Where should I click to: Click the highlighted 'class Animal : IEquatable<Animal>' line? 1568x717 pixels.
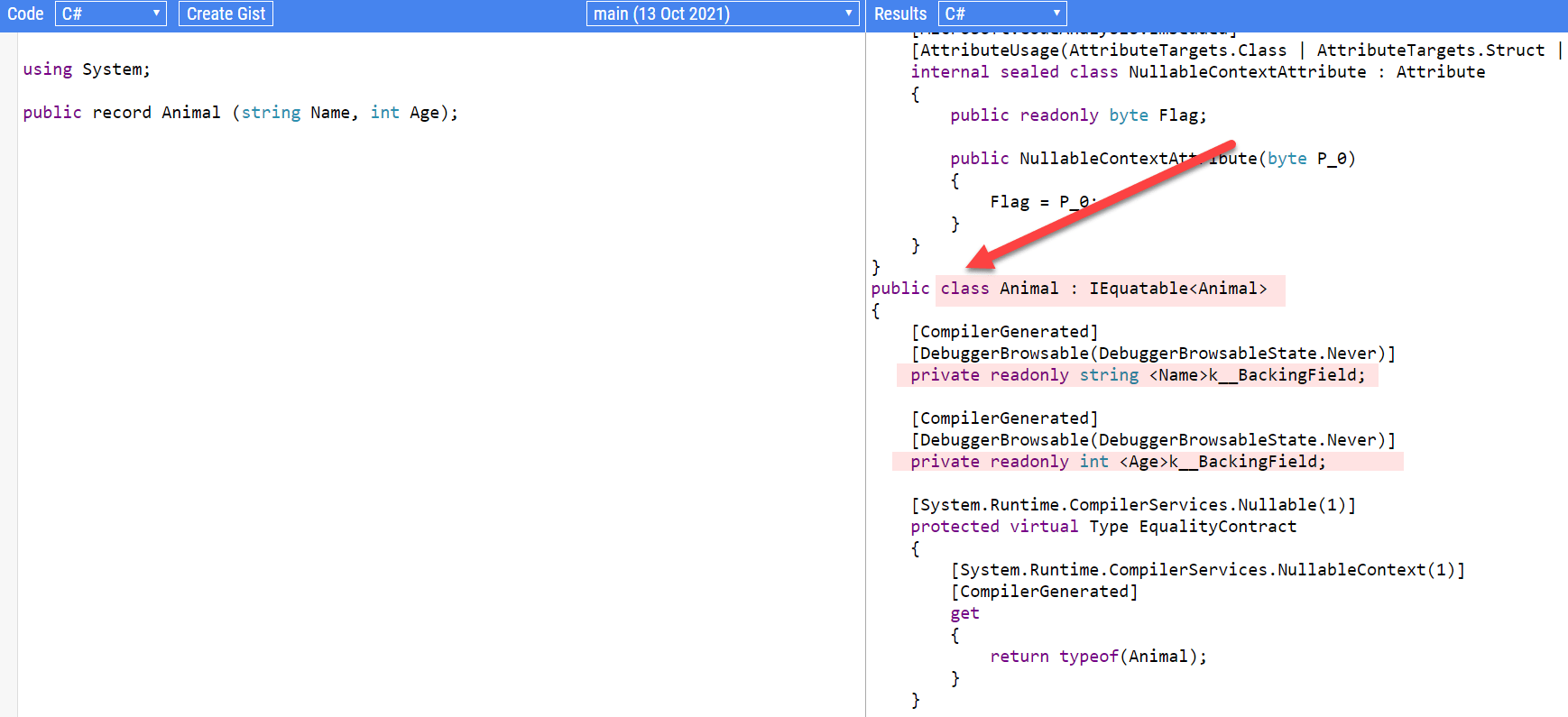coord(1103,289)
